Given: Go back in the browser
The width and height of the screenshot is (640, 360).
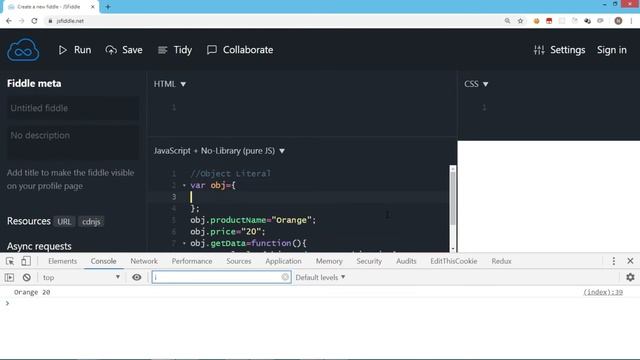Looking at the screenshot, I should [9, 21].
